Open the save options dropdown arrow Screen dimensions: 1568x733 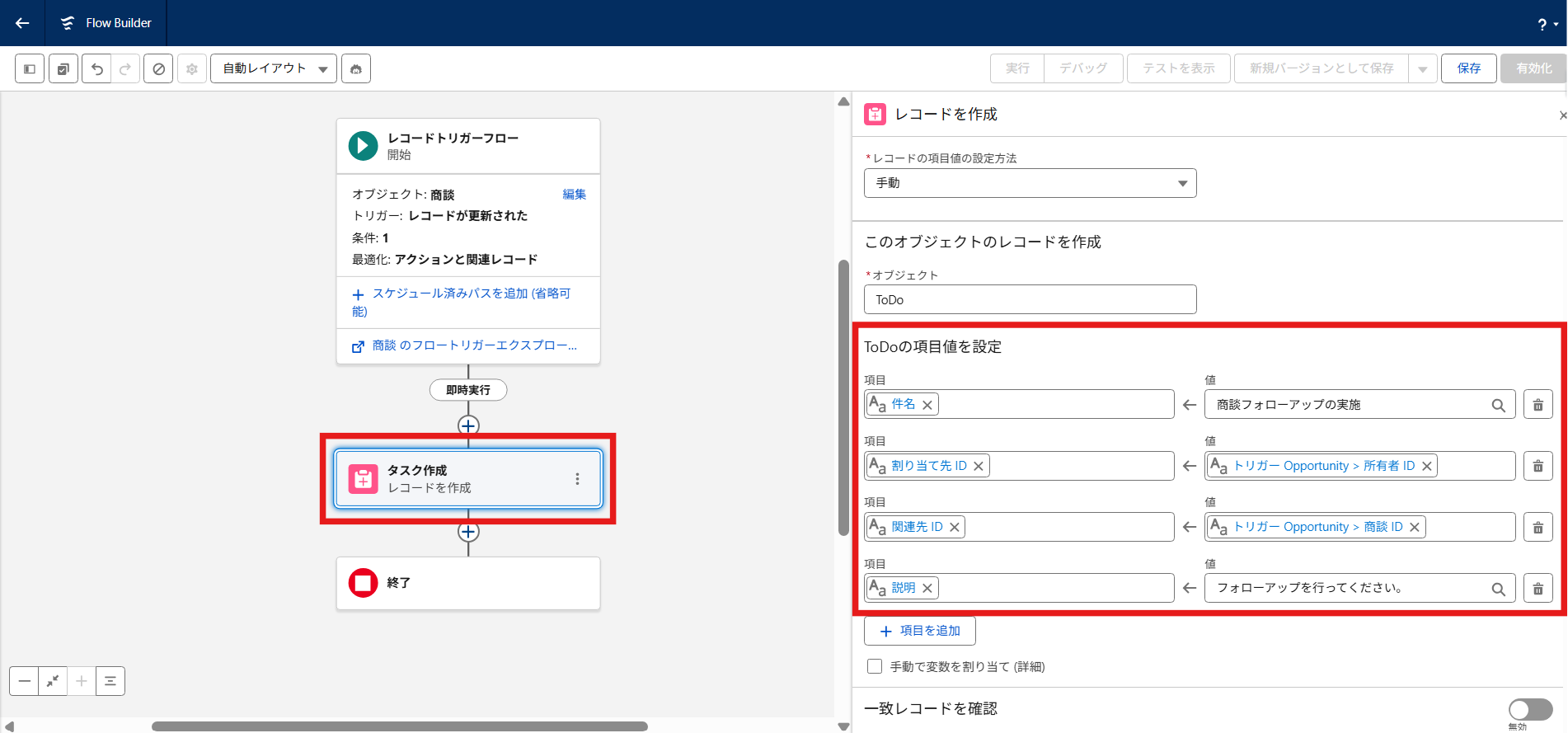1423,68
